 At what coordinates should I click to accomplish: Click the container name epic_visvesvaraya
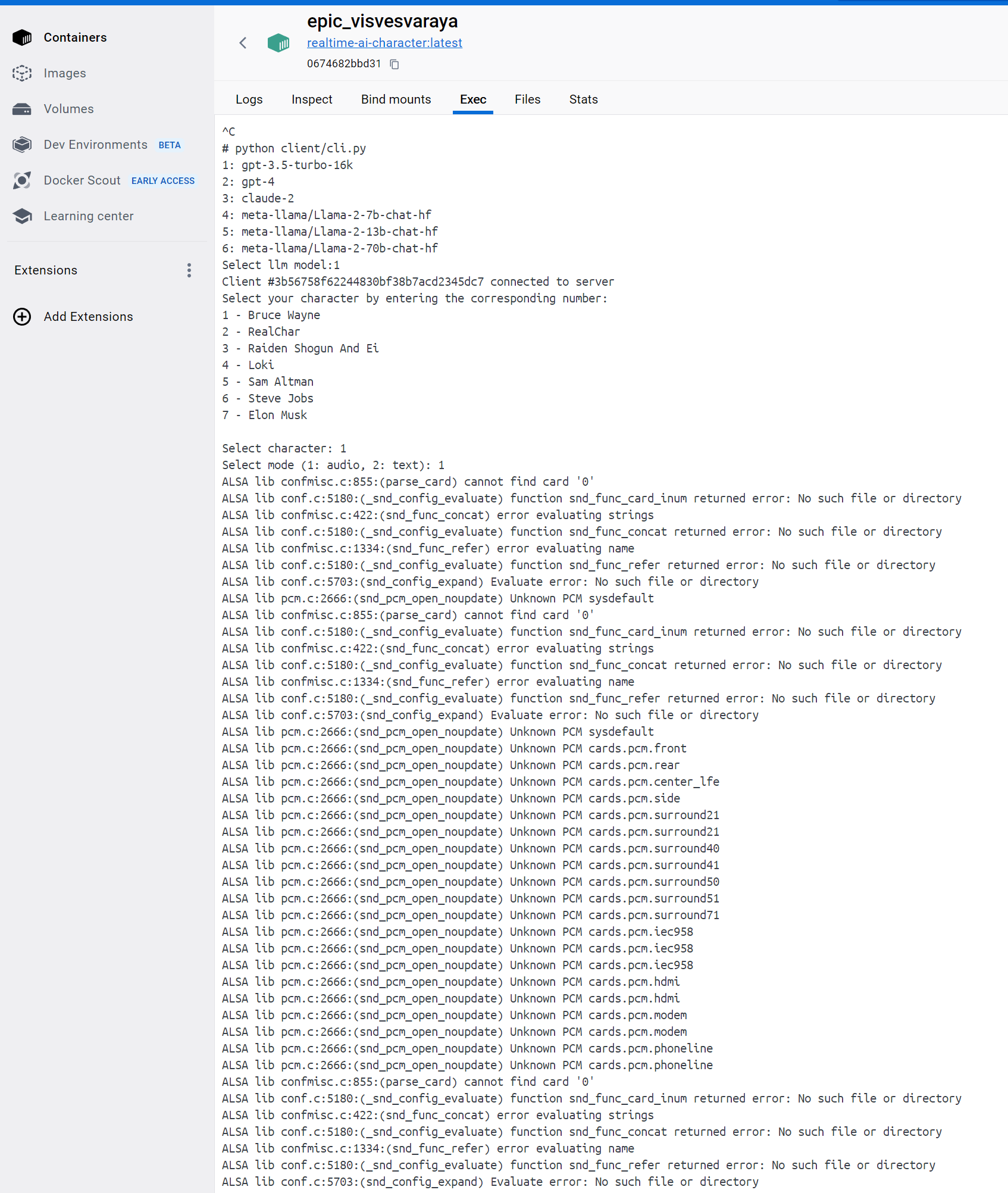click(x=383, y=21)
